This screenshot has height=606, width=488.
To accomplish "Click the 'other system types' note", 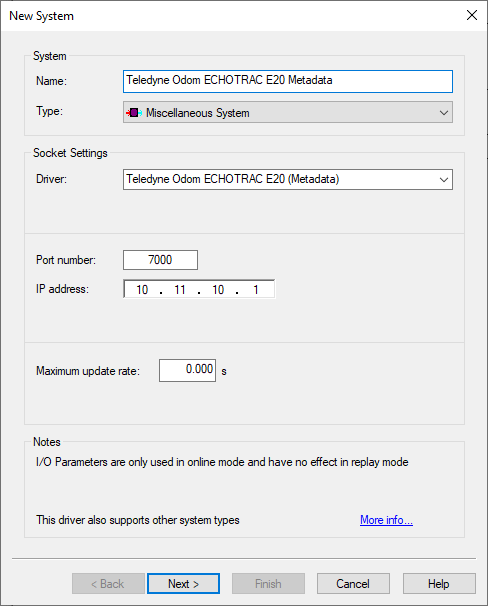I will point(138,520).
